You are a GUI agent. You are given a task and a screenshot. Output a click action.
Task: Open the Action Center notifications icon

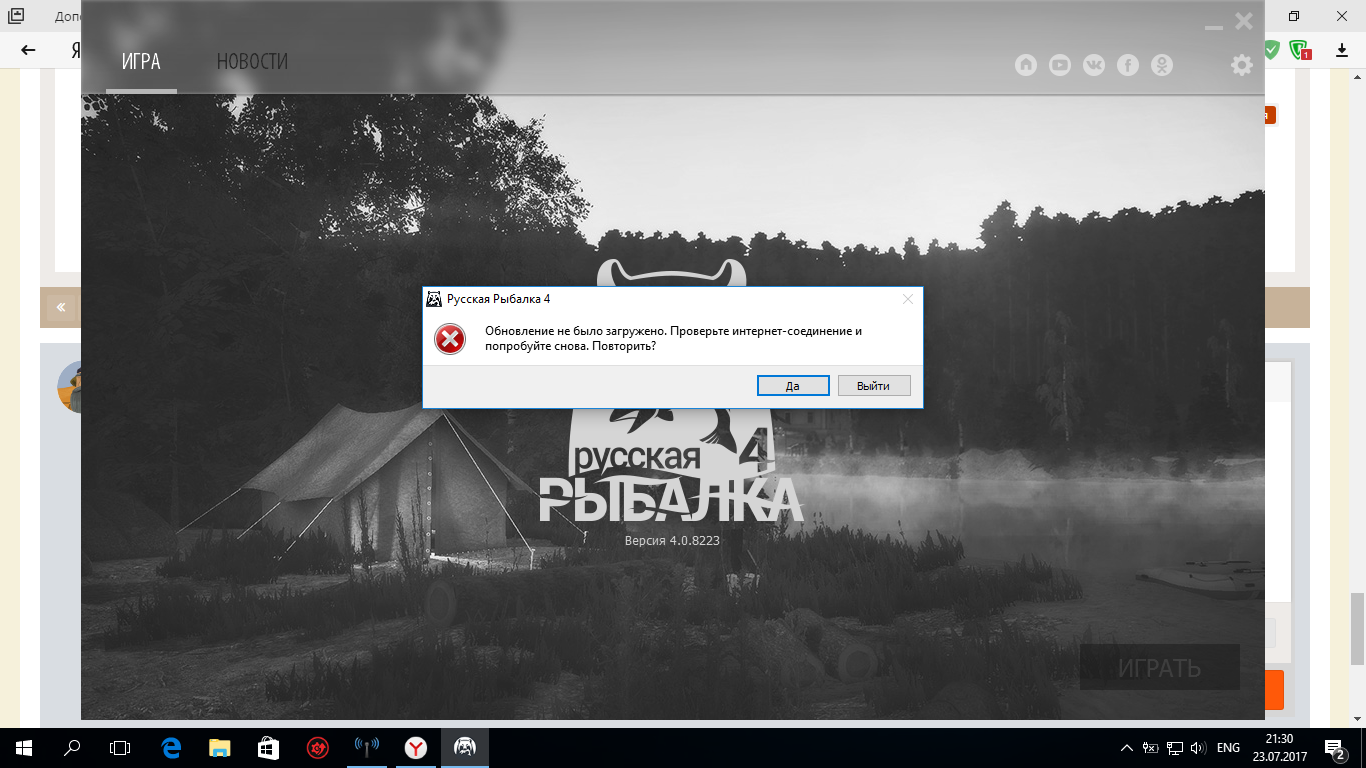click(x=1335, y=748)
